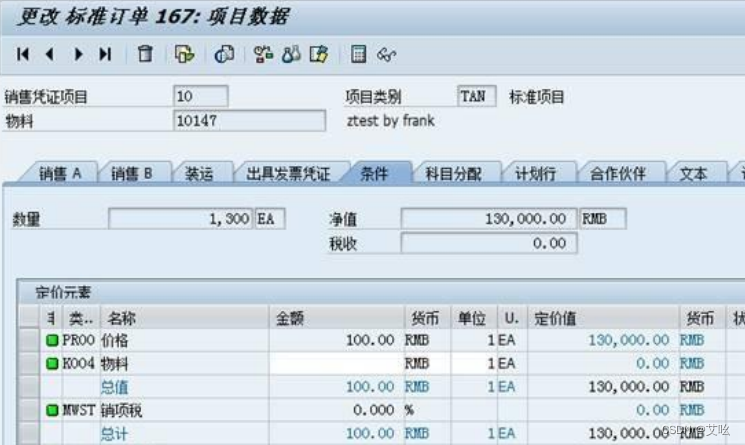Go to next item arrow icon
The width and height of the screenshot is (745, 445).
[78, 55]
